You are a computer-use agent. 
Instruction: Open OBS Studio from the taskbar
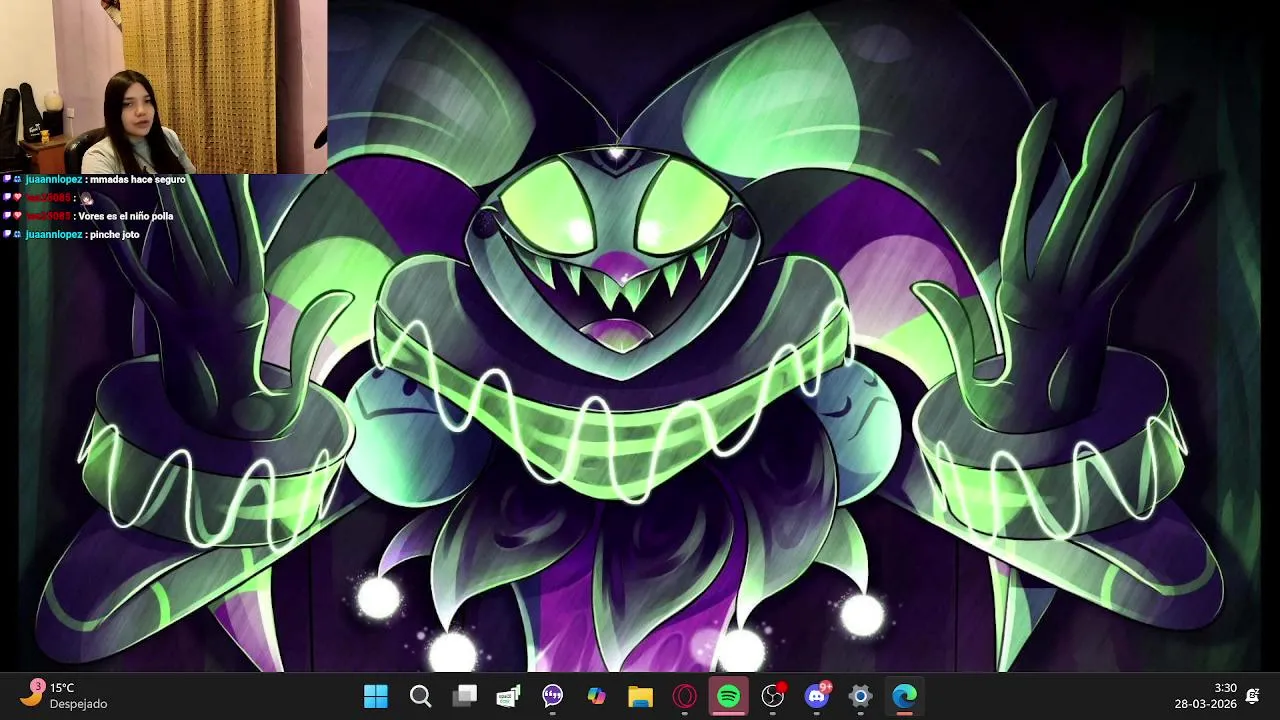click(x=773, y=696)
